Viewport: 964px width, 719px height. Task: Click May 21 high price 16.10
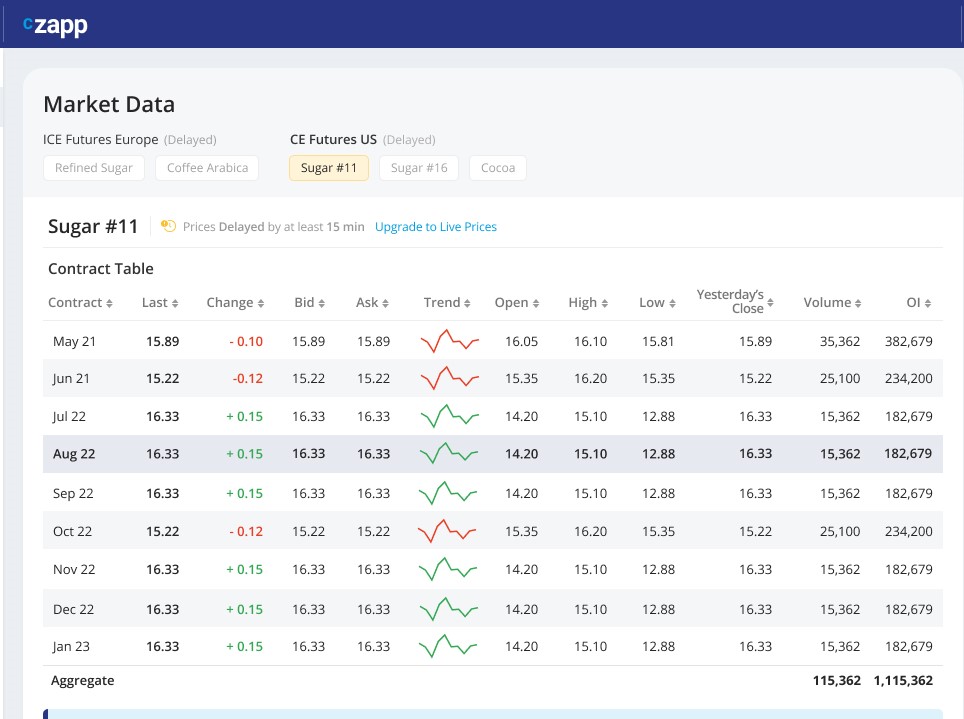pos(590,341)
